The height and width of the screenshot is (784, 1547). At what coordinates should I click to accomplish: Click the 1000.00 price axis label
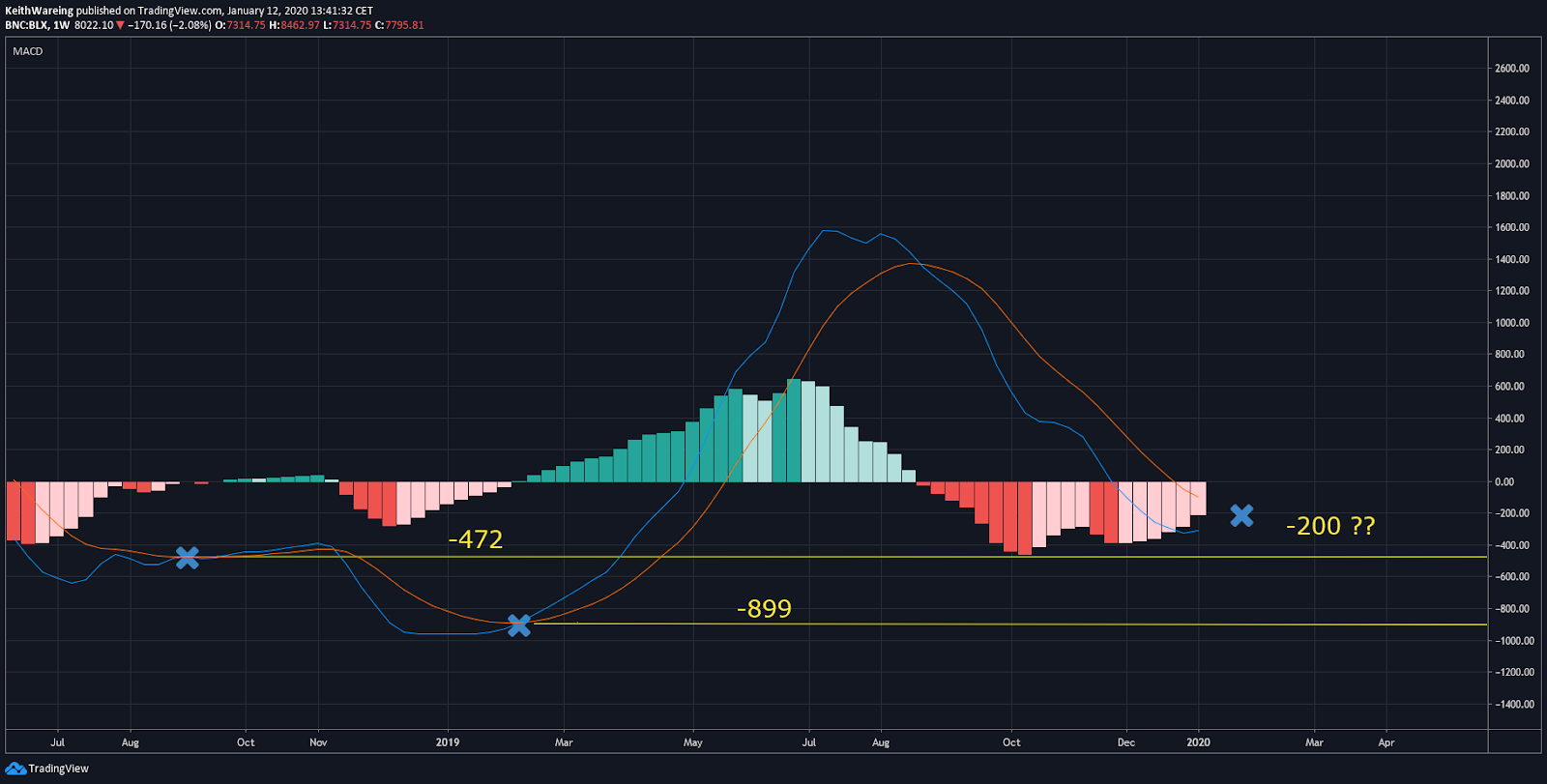[x=1512, y=323]
